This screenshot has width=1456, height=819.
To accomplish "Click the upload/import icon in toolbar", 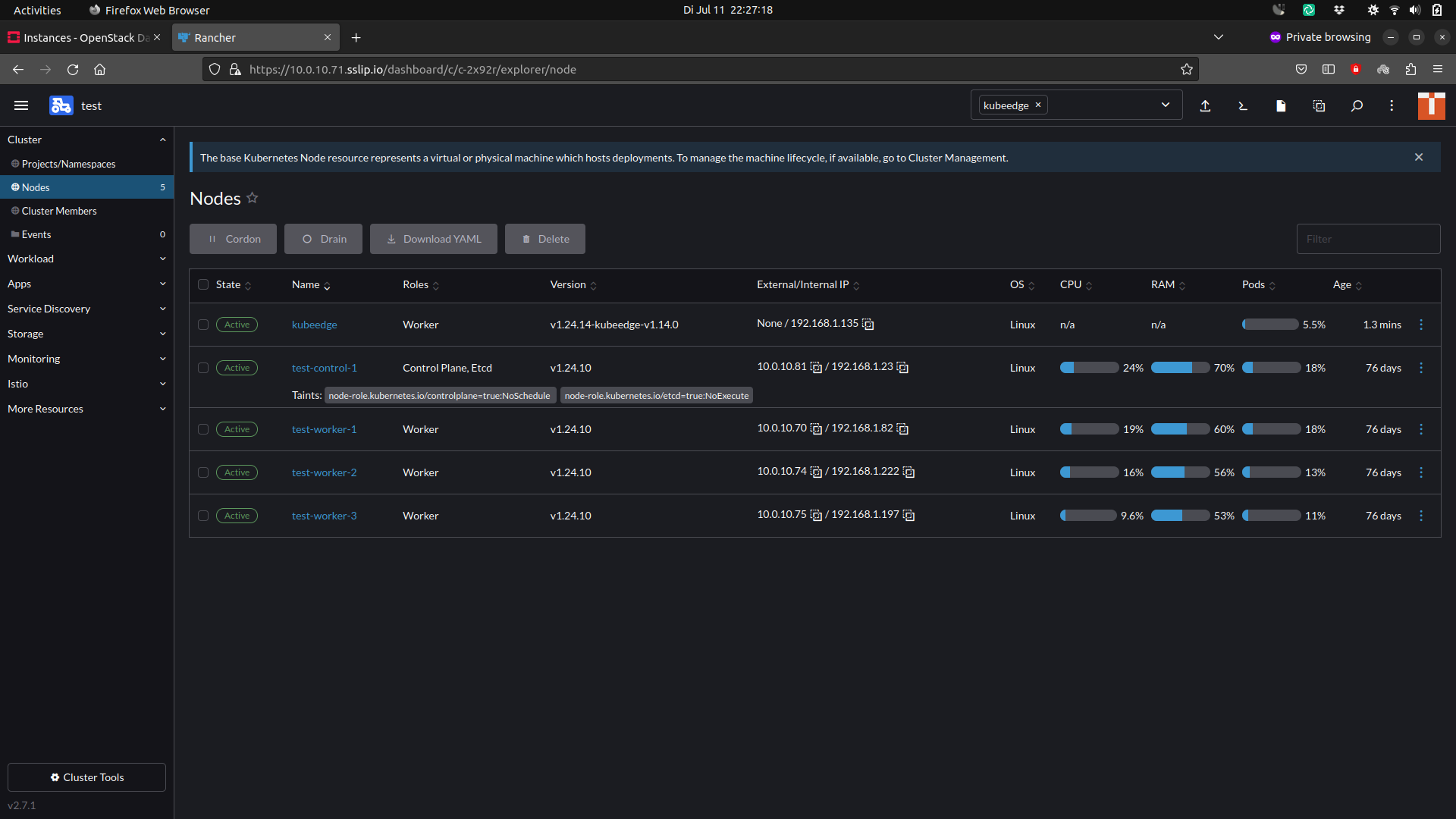I will coord(1205,105).
